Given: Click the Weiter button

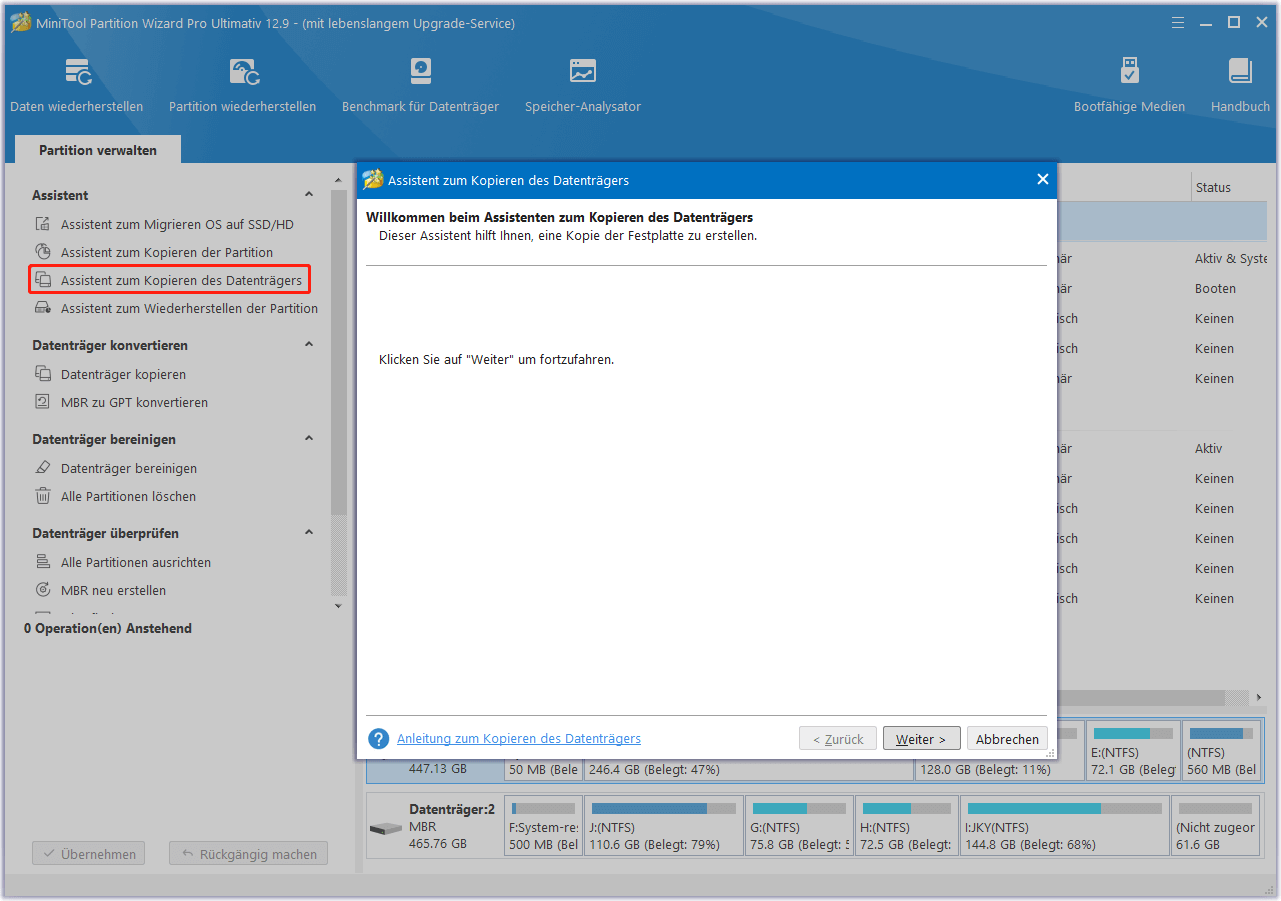Looking at the screenshot, I should (x=921, y=739).
